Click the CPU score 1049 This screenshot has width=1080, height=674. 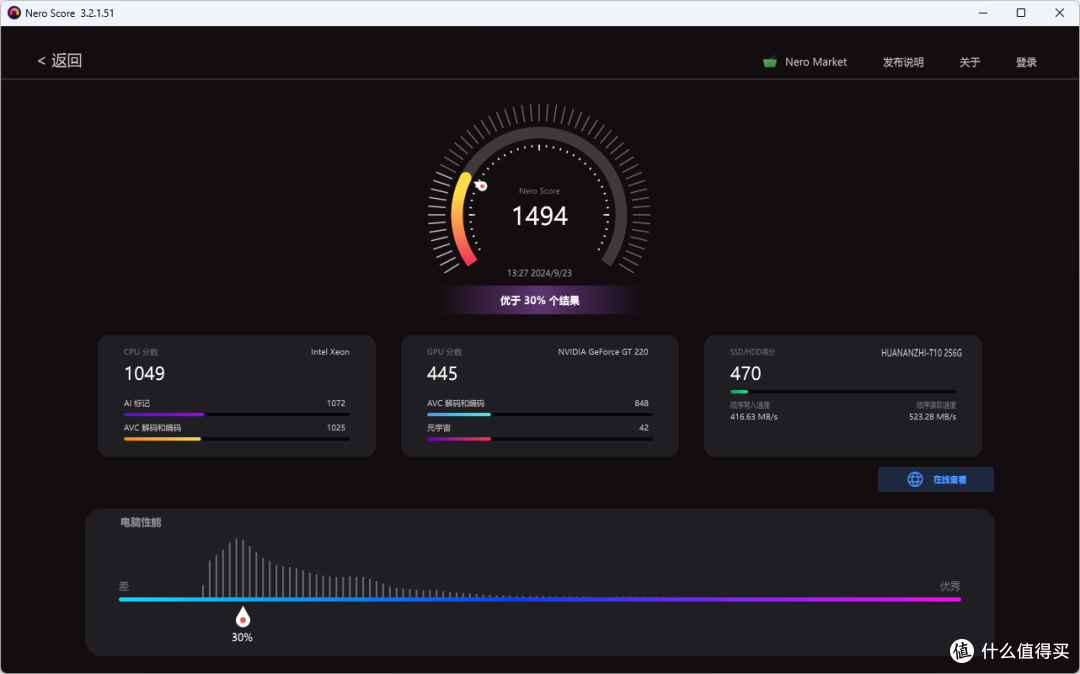[x=144, y=373]
